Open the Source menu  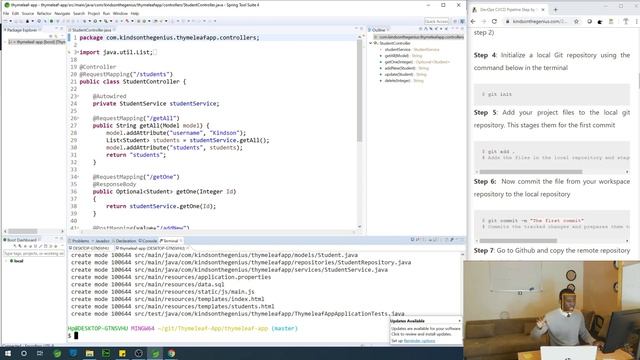28,13
